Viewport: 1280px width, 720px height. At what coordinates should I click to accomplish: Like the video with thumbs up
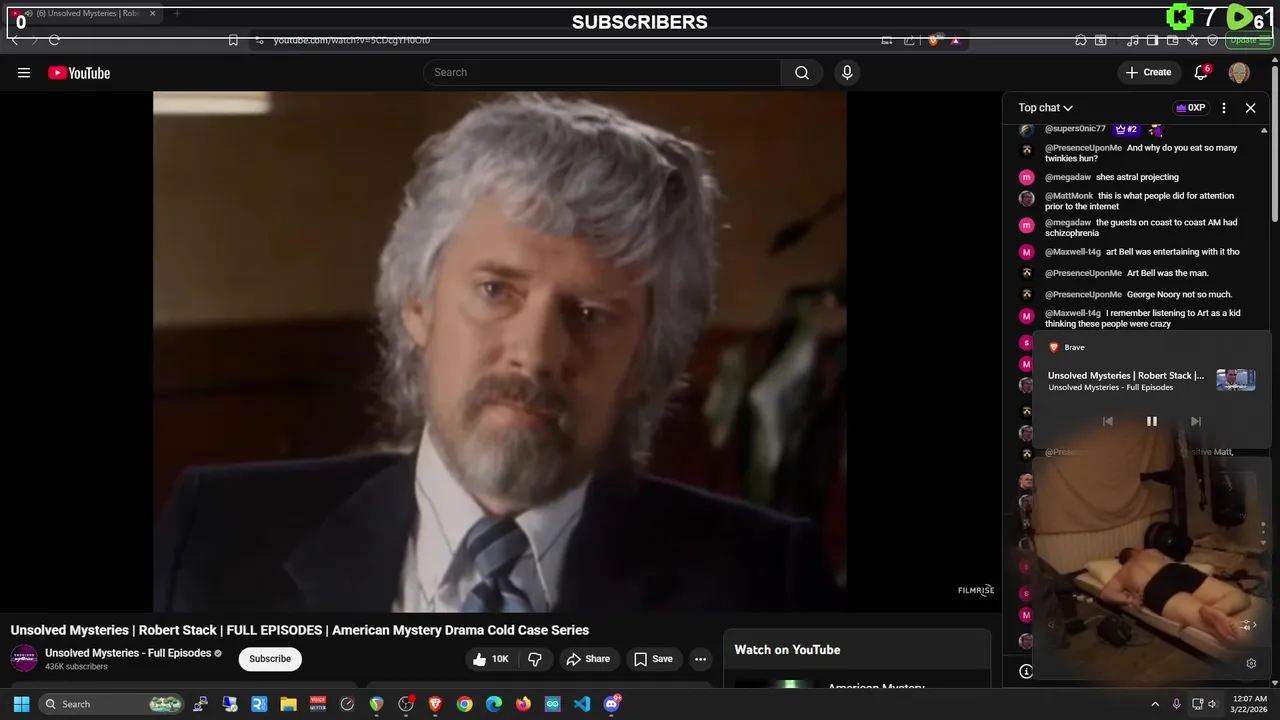(490, 659)
